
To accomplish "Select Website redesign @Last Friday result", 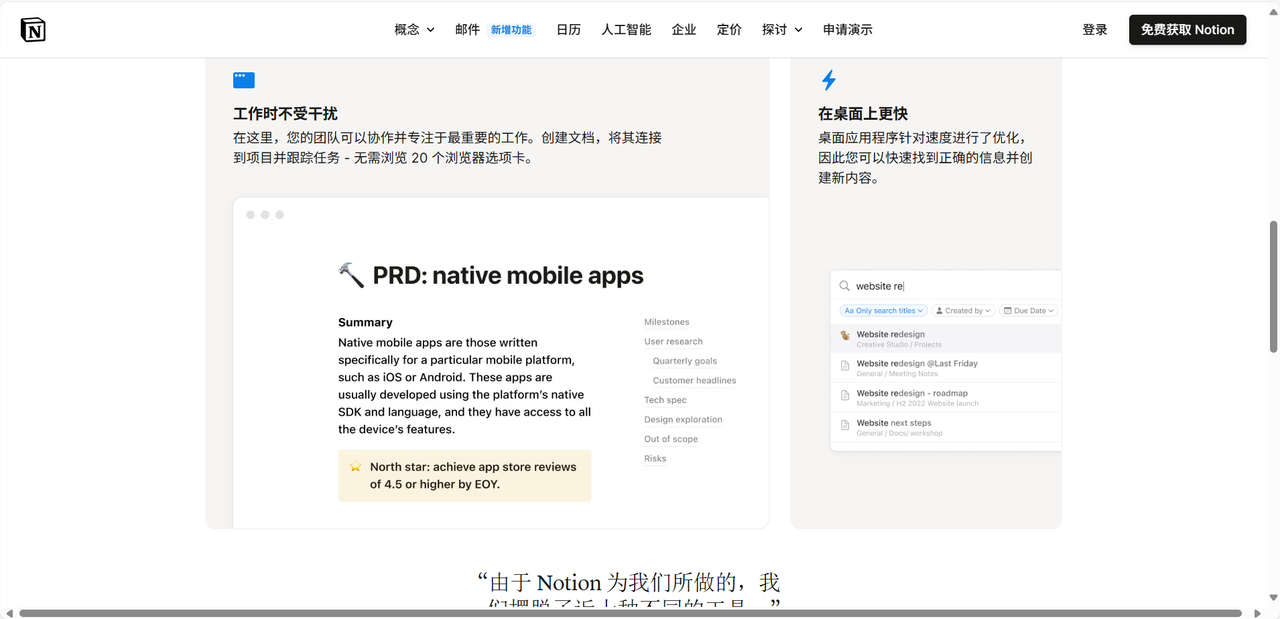I will (x=946, y=368).
